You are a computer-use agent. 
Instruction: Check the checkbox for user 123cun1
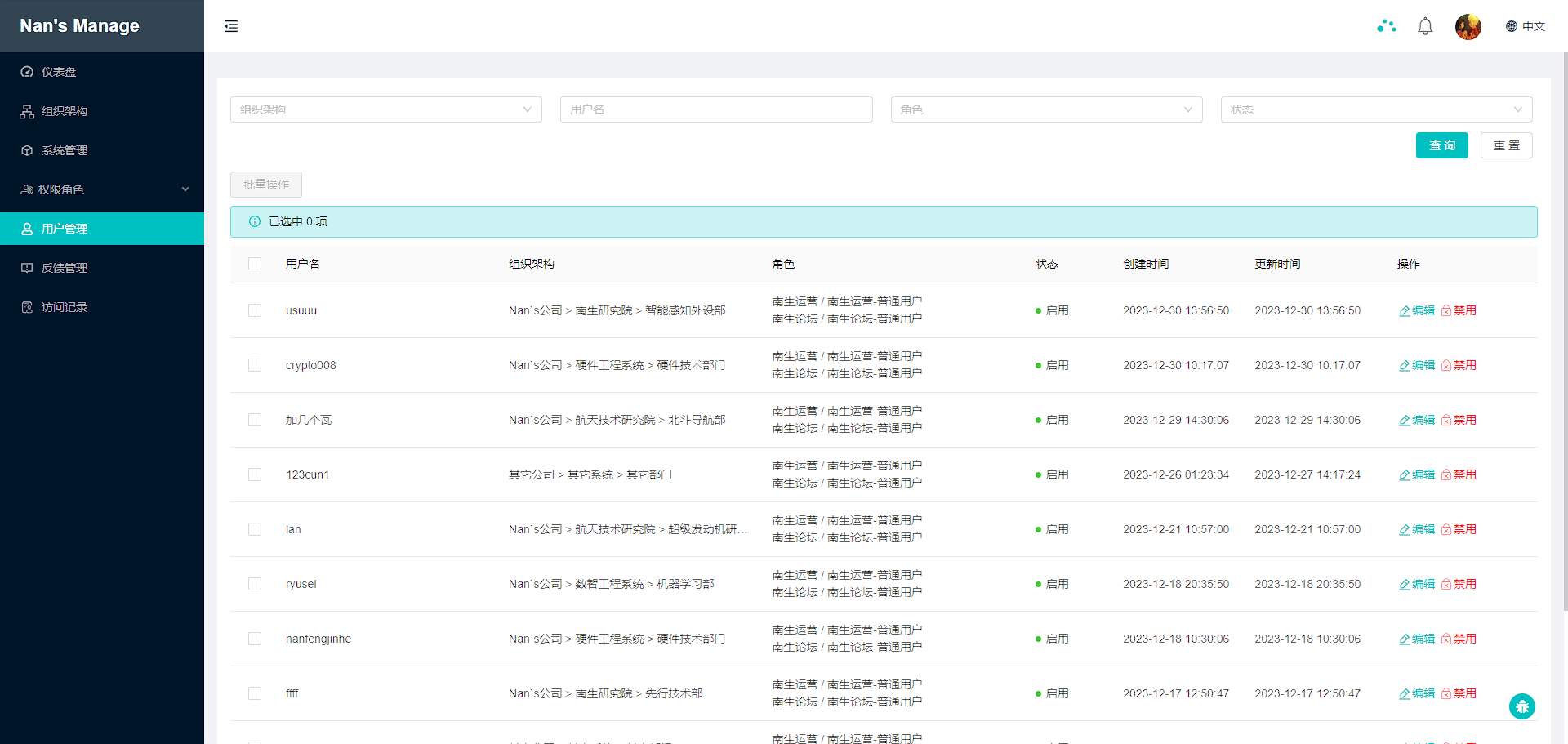[254, 474]
